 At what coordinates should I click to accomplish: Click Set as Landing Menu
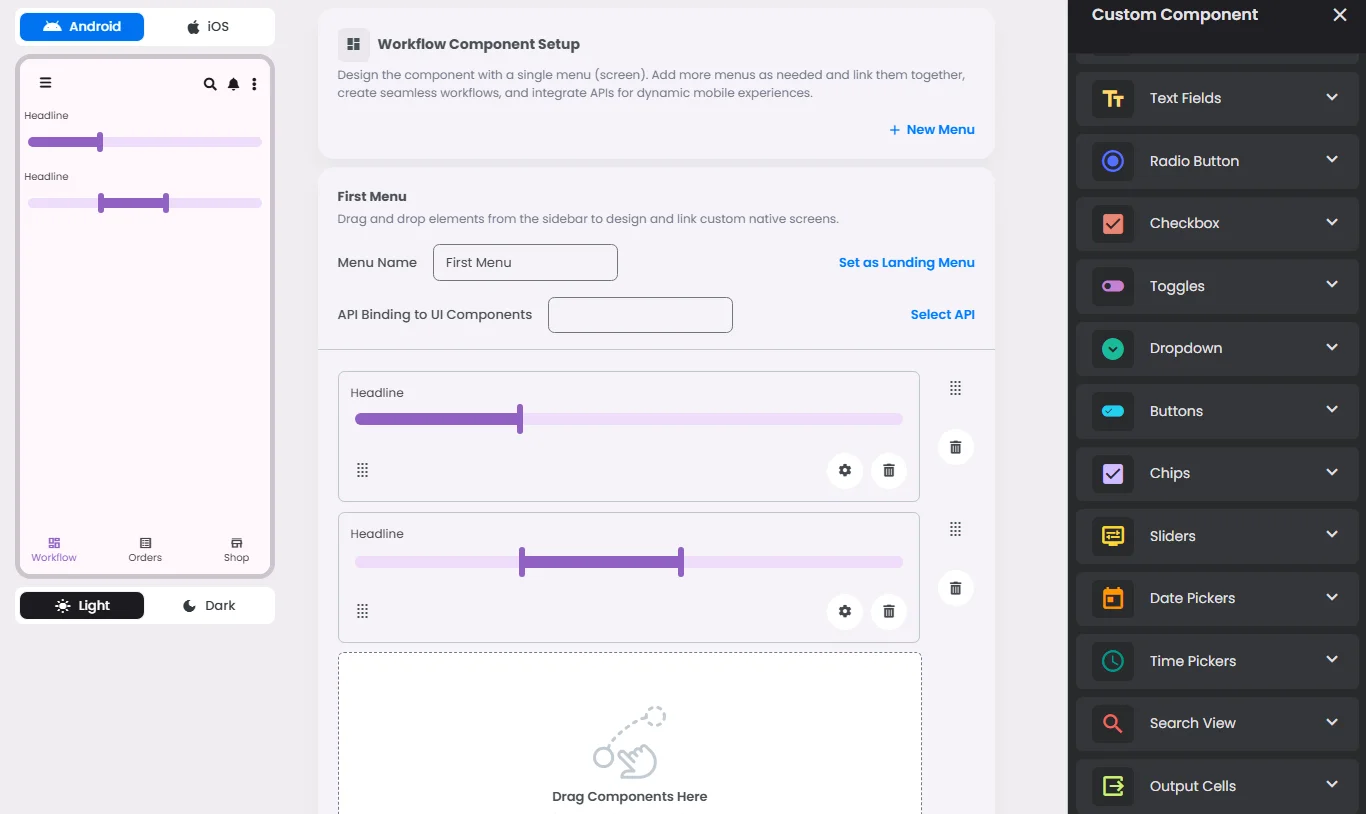pos(906,263)
